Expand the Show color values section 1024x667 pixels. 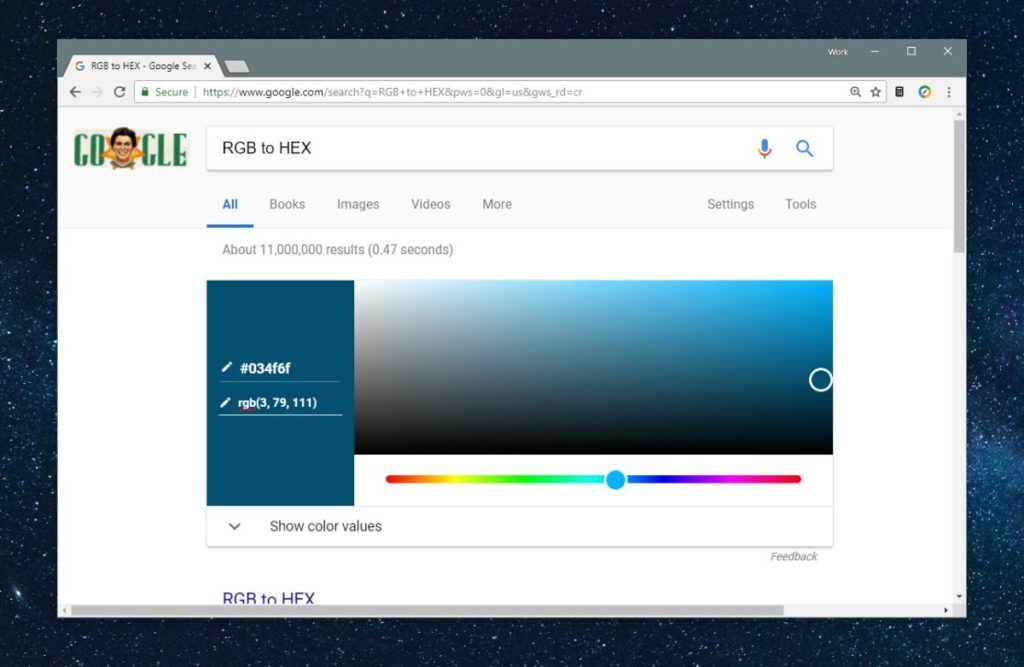pyautogui.click(x=234, y=526)
